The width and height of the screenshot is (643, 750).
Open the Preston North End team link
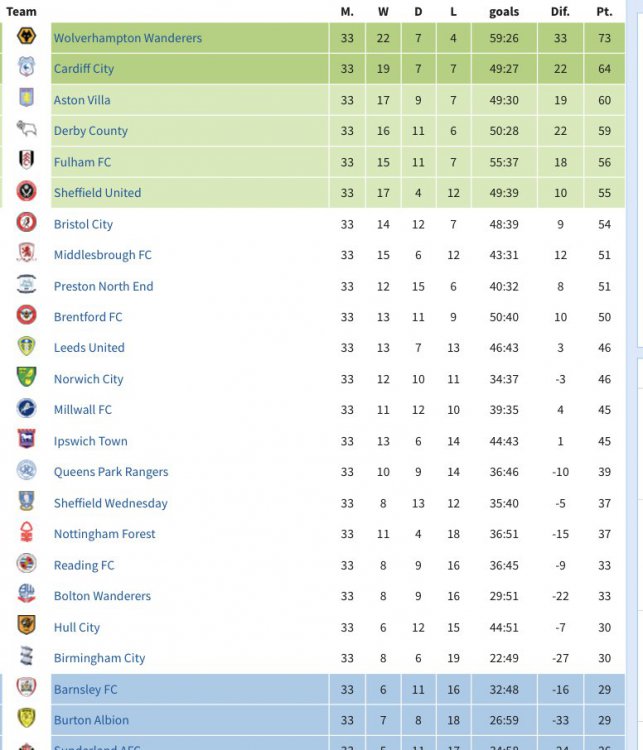pyautogui.click(x=104, y=286)
